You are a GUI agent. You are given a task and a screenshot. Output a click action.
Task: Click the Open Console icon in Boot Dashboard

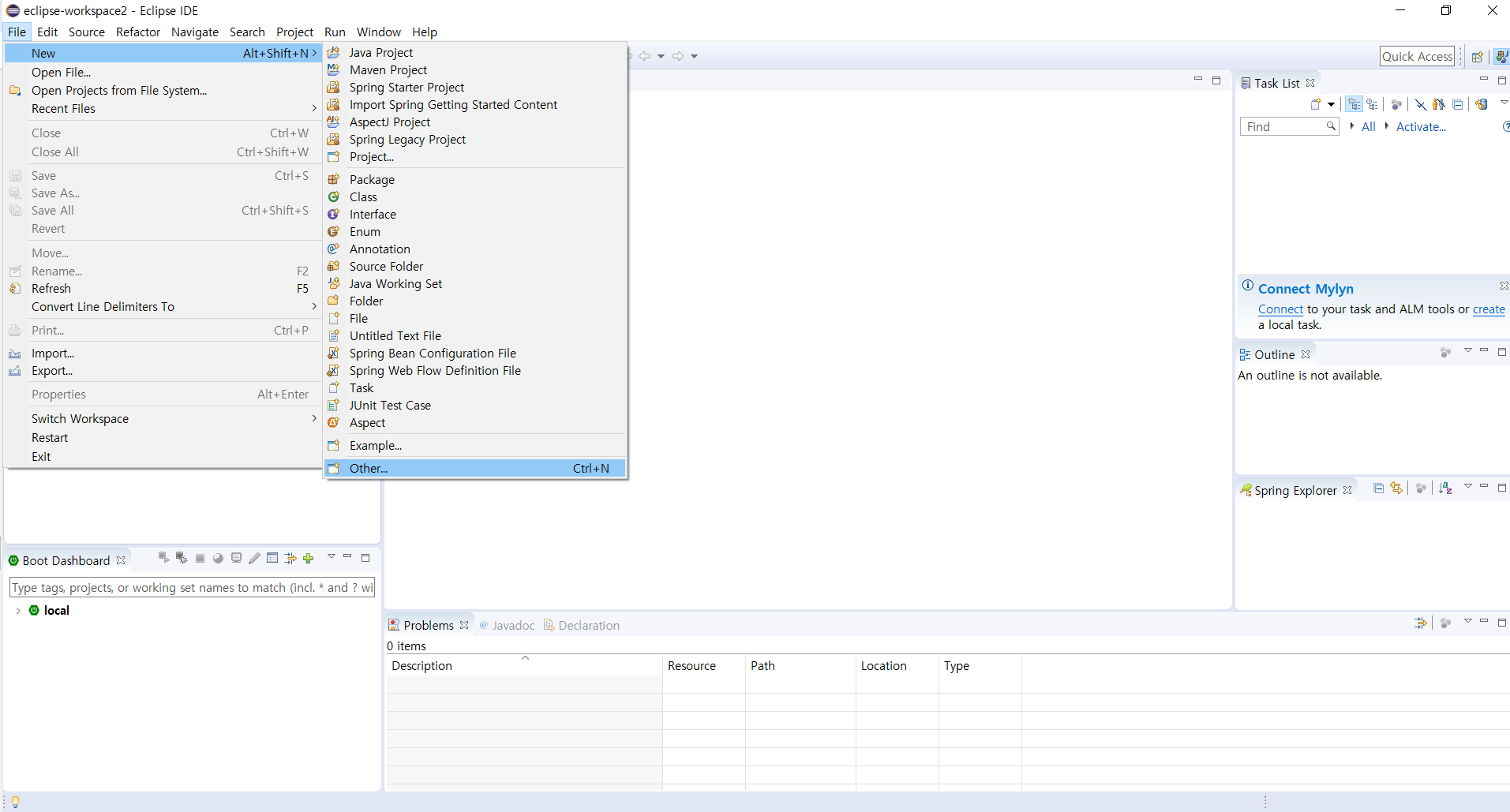click(236, 558)
